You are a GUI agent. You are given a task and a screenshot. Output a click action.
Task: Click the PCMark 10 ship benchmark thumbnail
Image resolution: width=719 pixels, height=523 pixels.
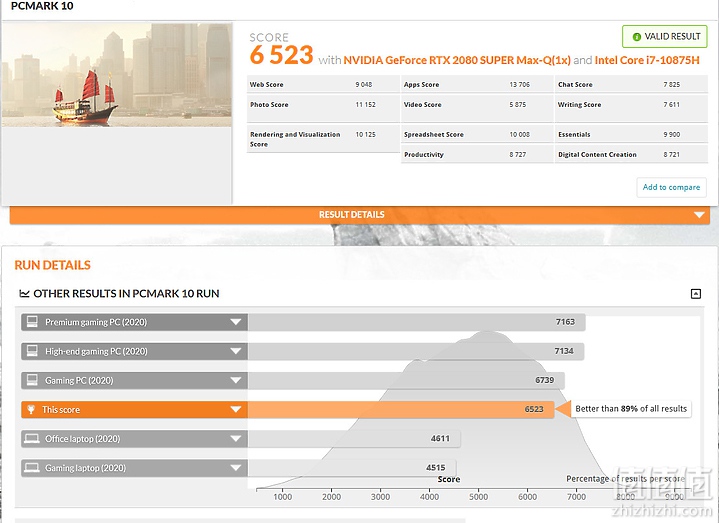click(x=117, y=75)
